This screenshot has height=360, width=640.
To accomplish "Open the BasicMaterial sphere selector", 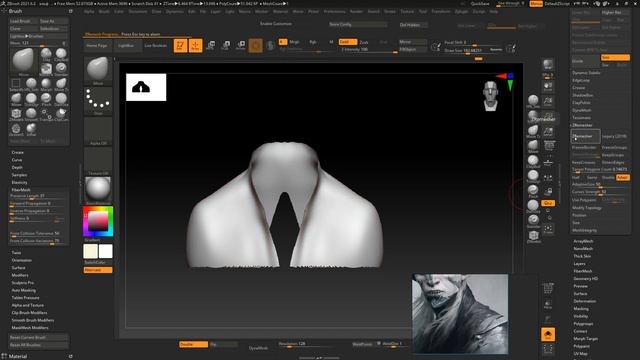I will click(x=98, y=190).
